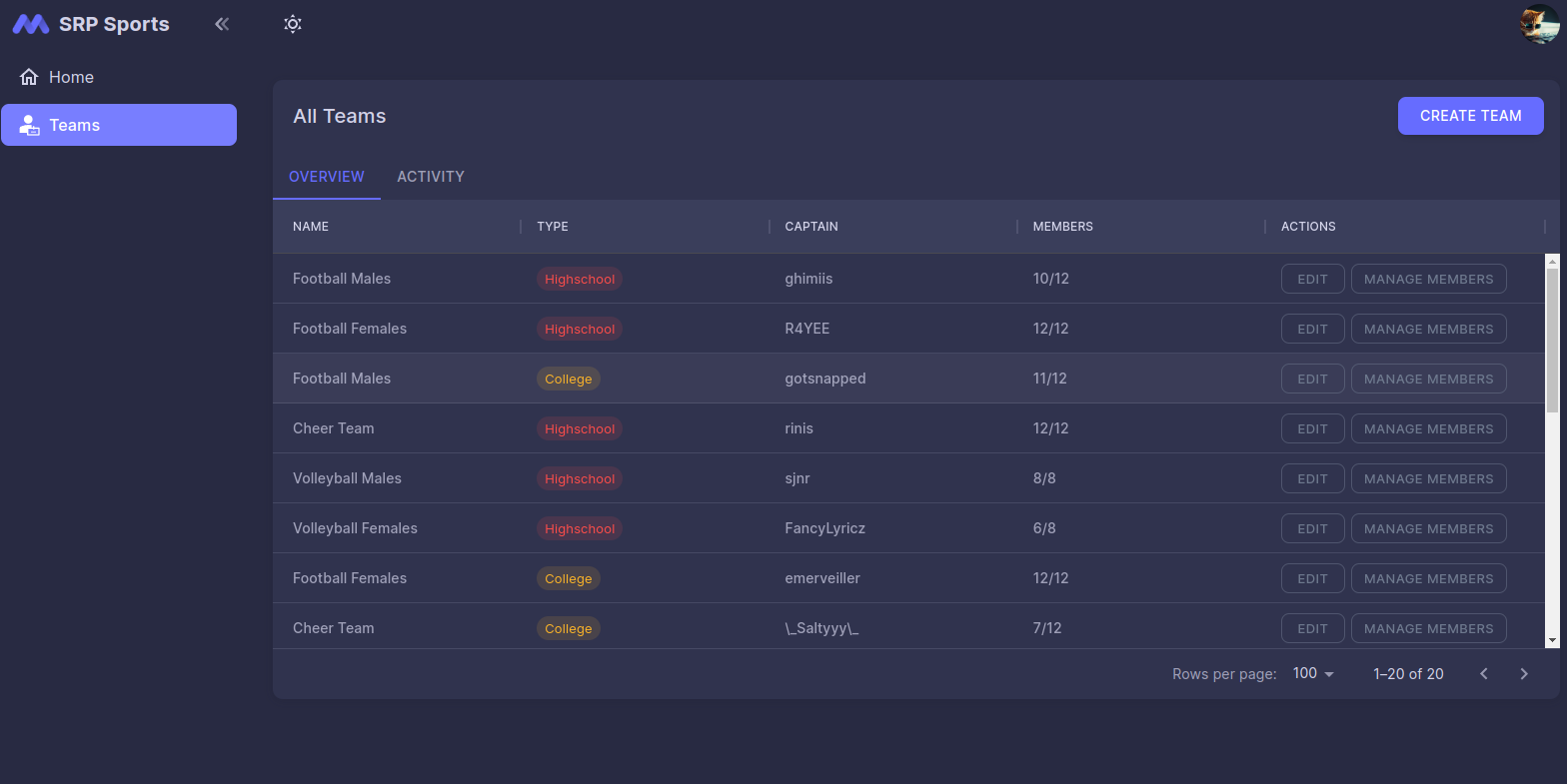This screenshot has width=1567, height=784.
Task: Edit the Highschool Football Males team
Action: [x=1312, y=280]
